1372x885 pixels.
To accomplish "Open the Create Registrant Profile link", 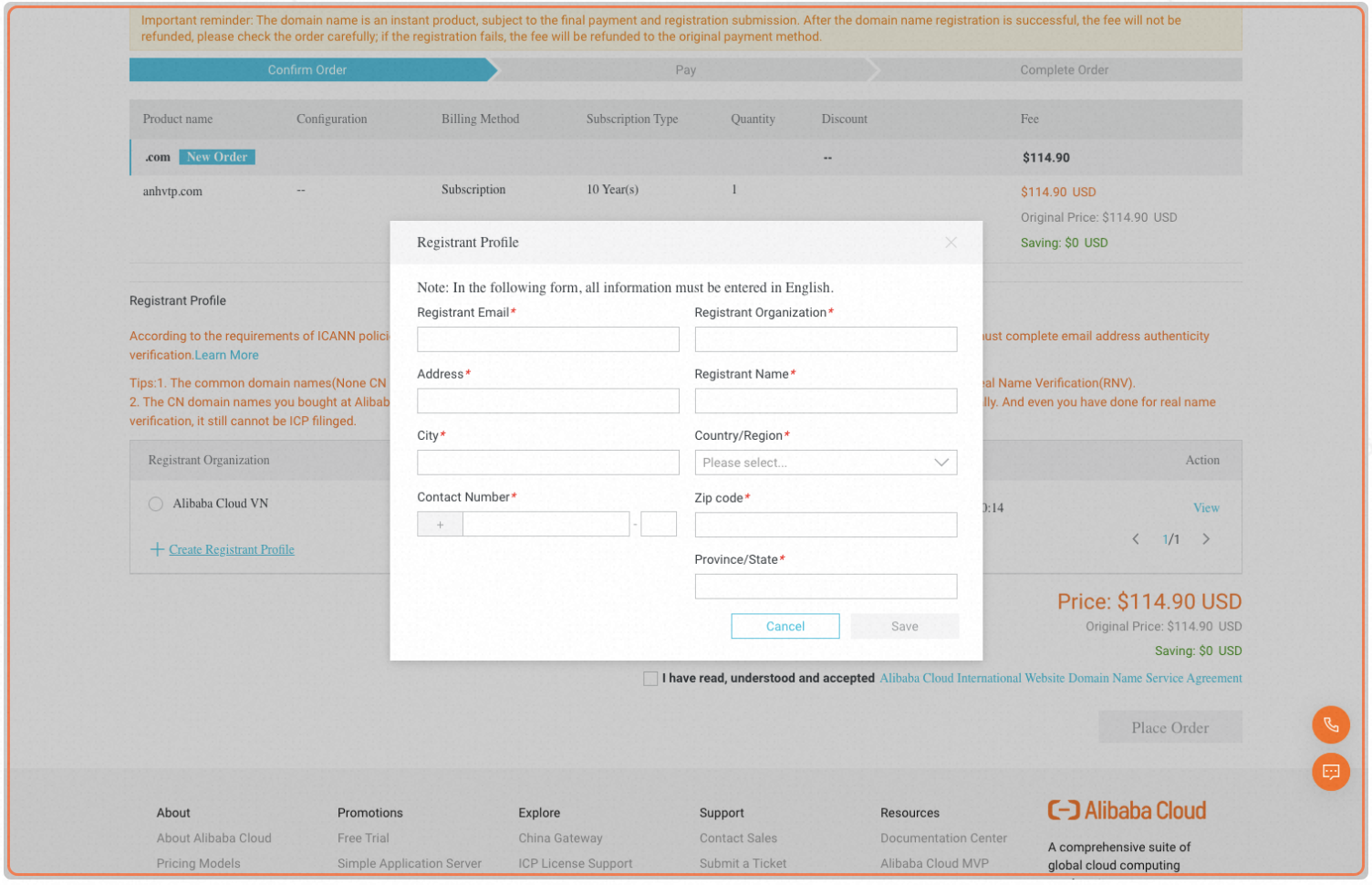I will point(232,550).
